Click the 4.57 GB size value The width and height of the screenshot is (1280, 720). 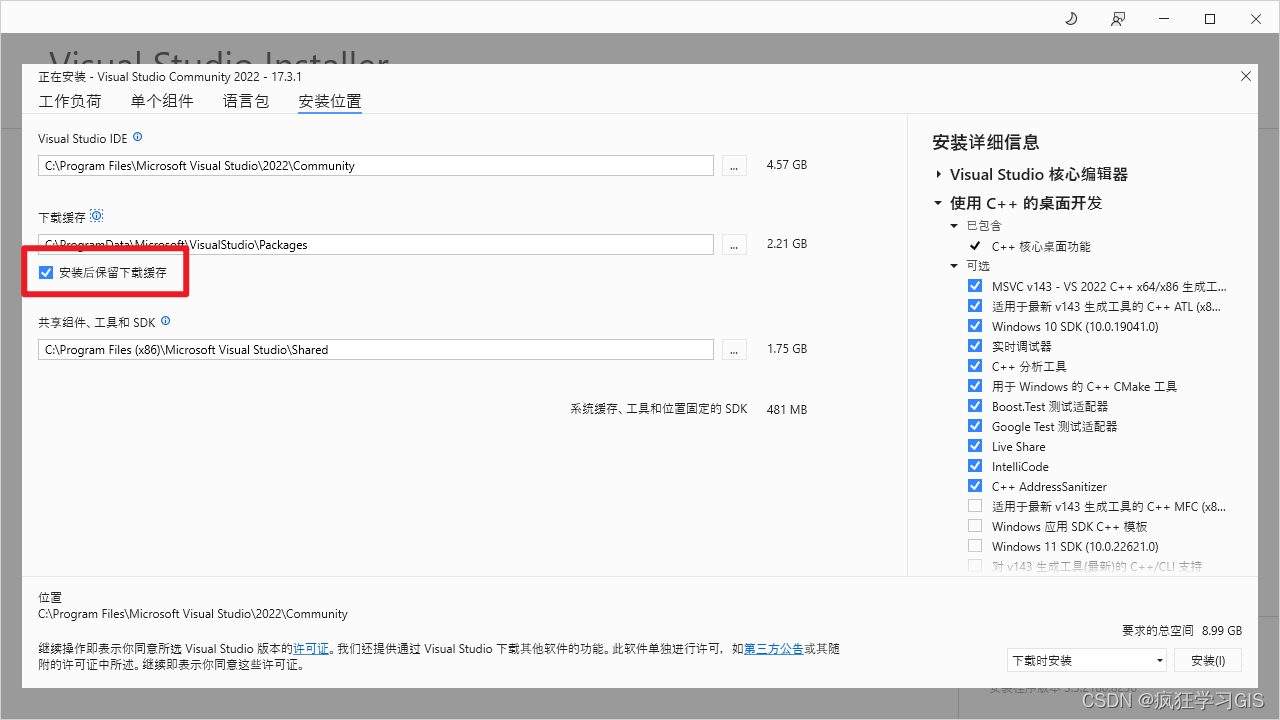tap(786, 165)
